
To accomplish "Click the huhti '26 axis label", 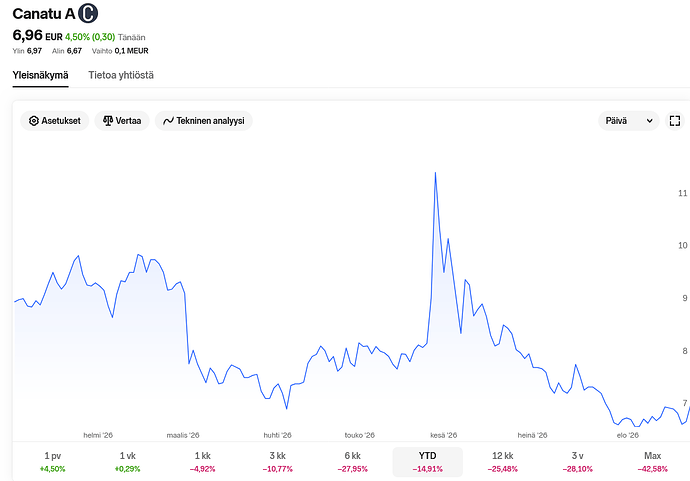I will 278,435.
